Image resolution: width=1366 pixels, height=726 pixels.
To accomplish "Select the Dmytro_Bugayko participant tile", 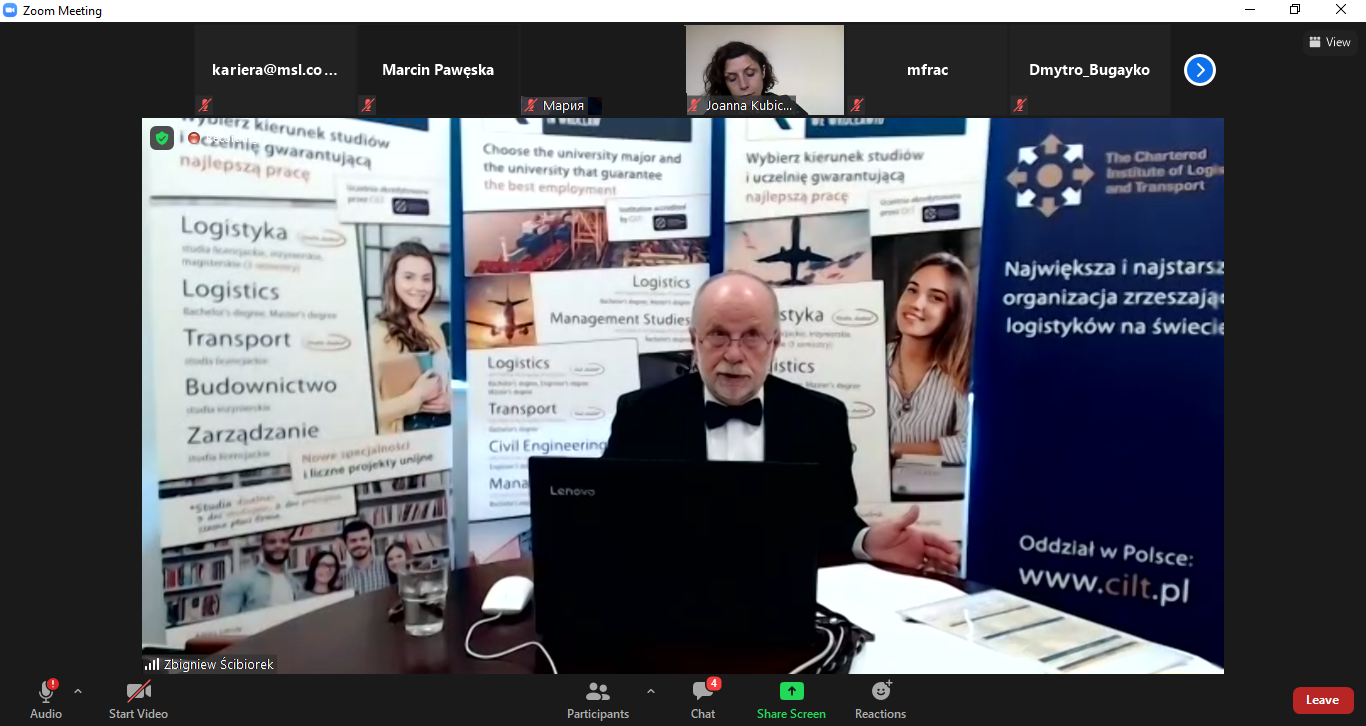I will (x=1089, y=70).
